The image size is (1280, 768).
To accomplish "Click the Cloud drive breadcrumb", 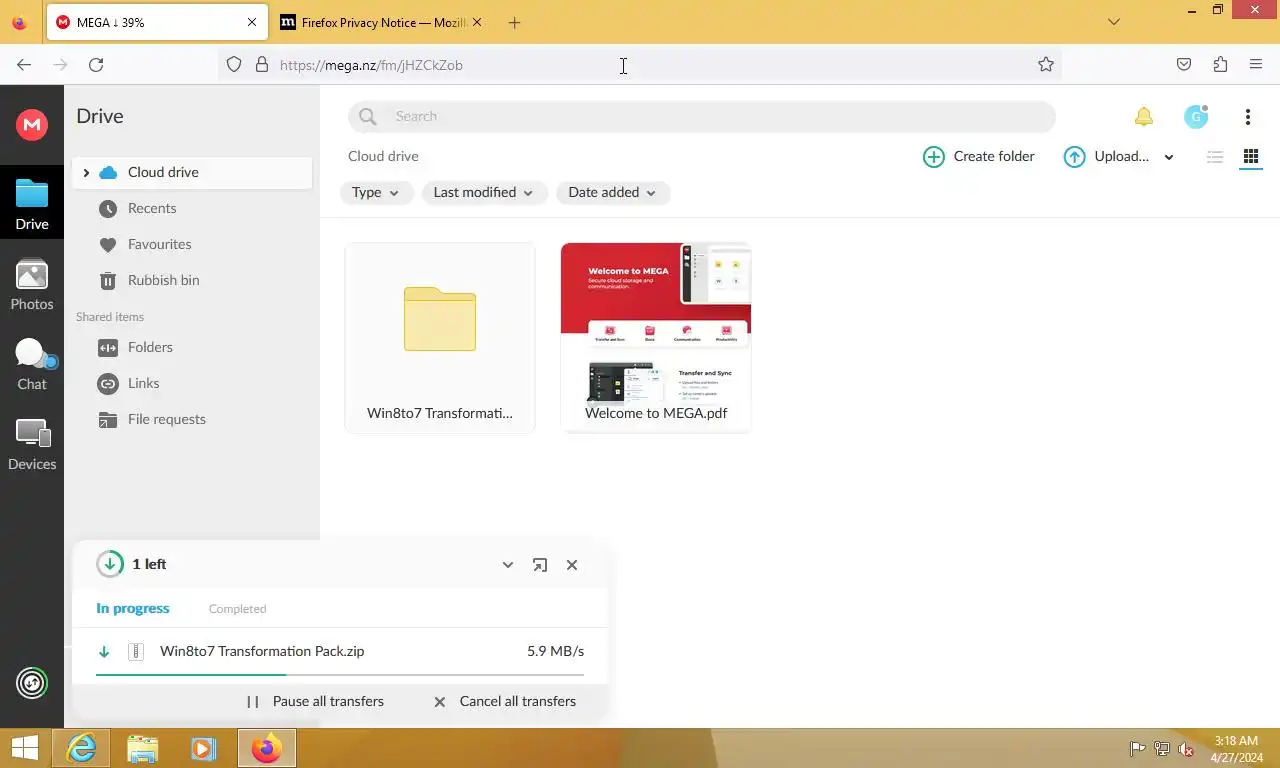I will click(383, 156).
